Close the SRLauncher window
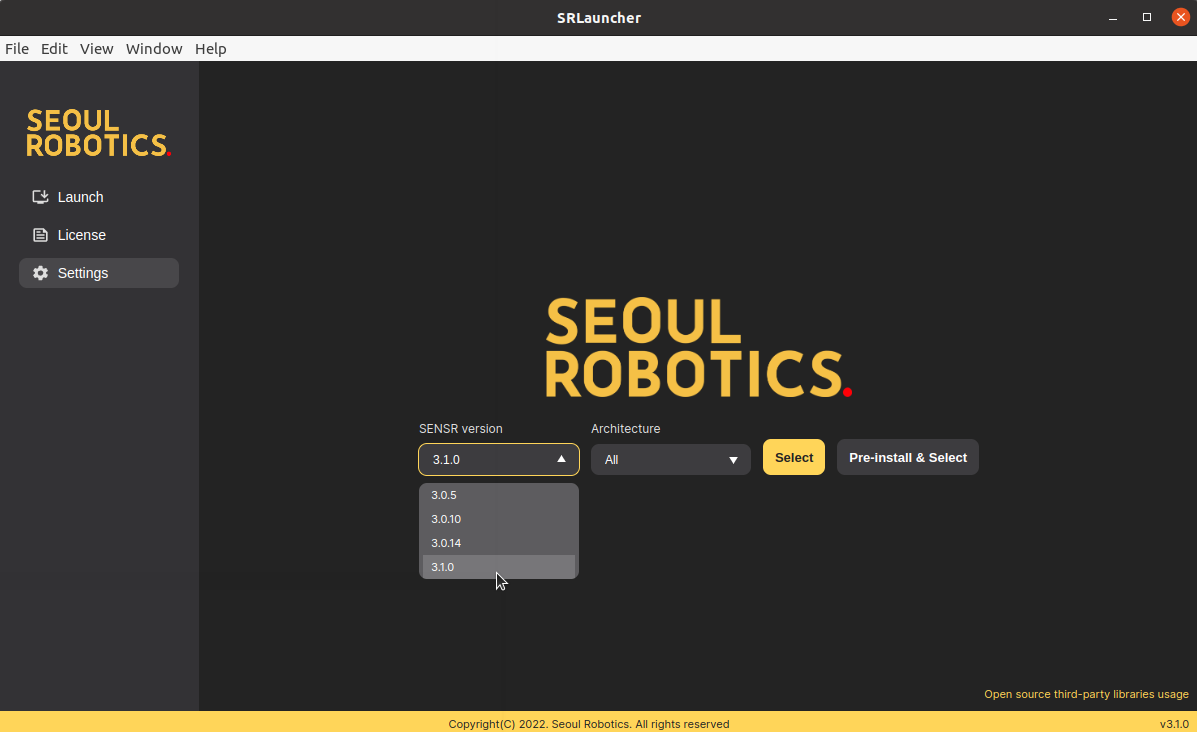 pyautogui.click(x=1180, y=17)
